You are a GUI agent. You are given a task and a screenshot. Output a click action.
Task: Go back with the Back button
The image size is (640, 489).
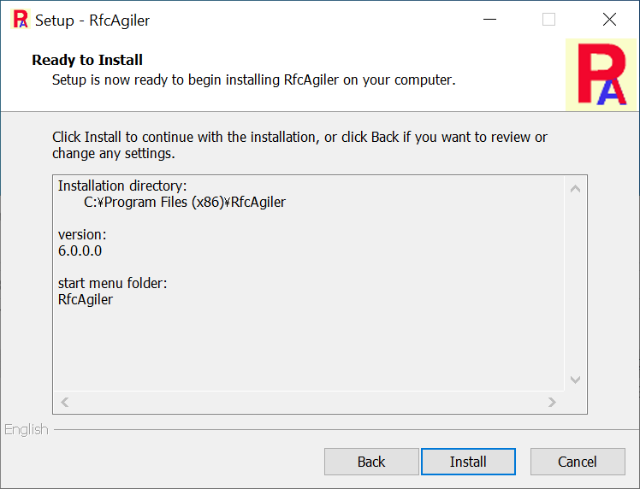(x=371, y=462)
